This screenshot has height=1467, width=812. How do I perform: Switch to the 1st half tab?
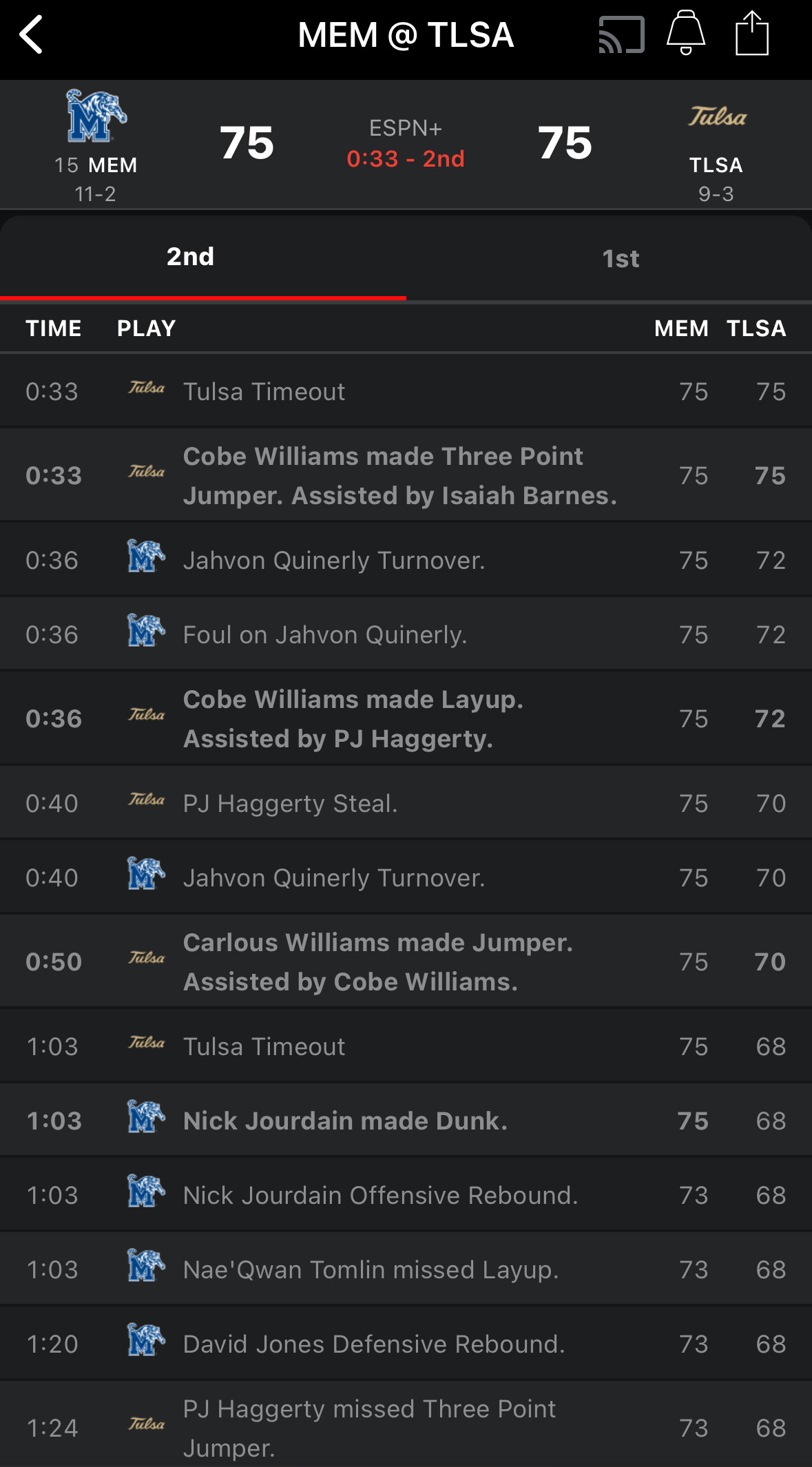coord(620,259)
